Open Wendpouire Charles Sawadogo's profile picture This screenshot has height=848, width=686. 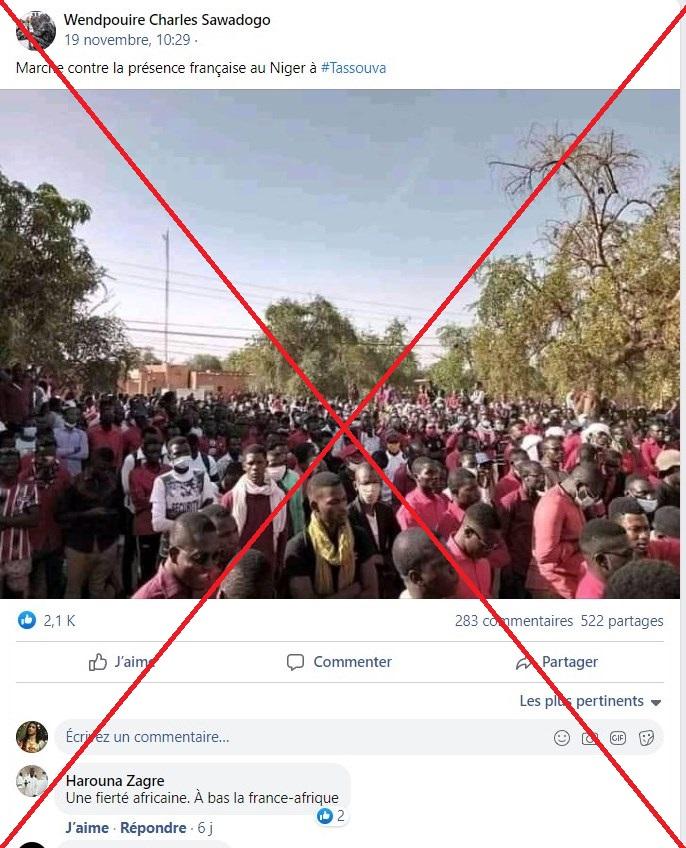[36, 30]
